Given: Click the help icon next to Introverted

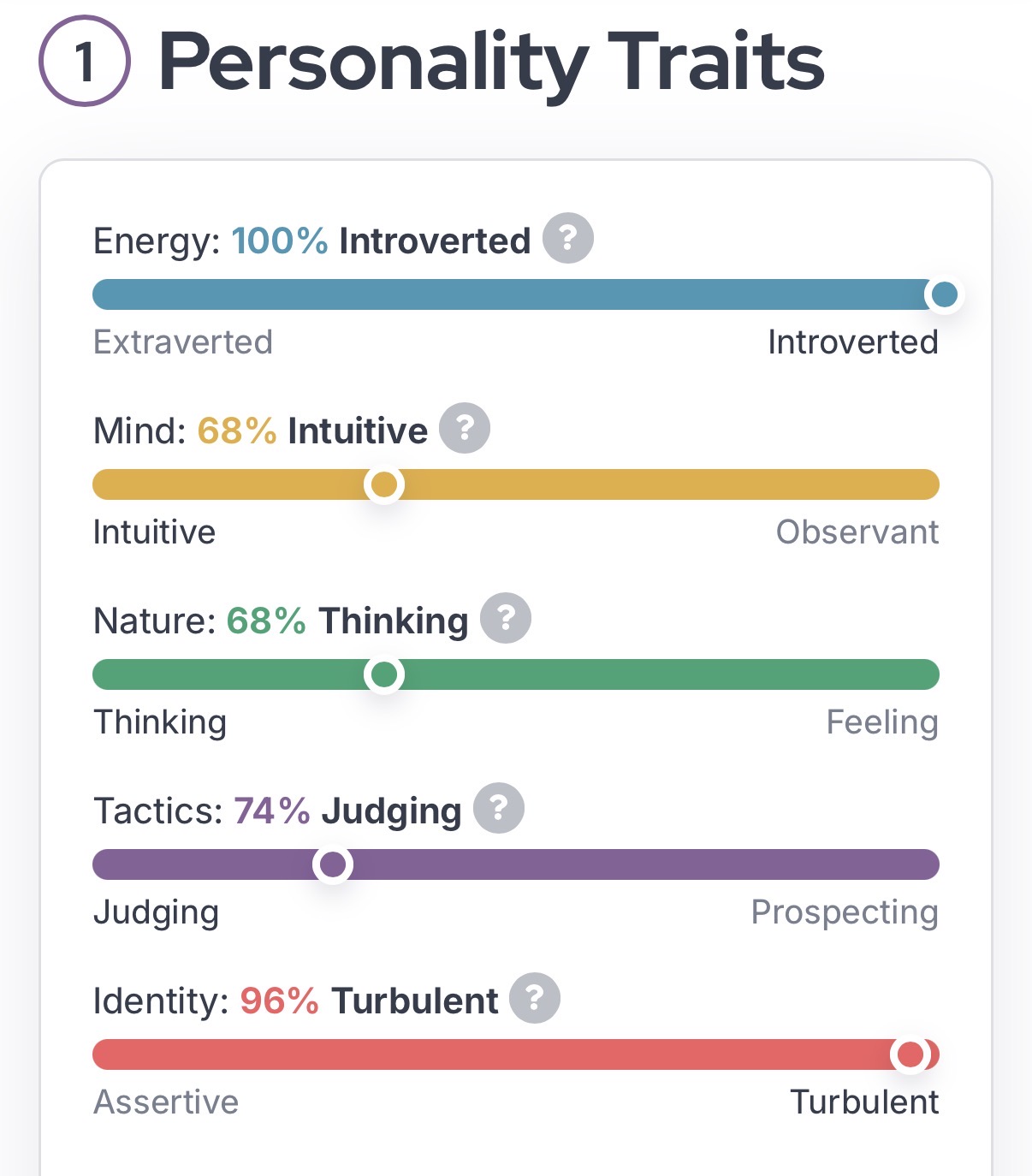Looking at the screenshot, I should (568, 238).
